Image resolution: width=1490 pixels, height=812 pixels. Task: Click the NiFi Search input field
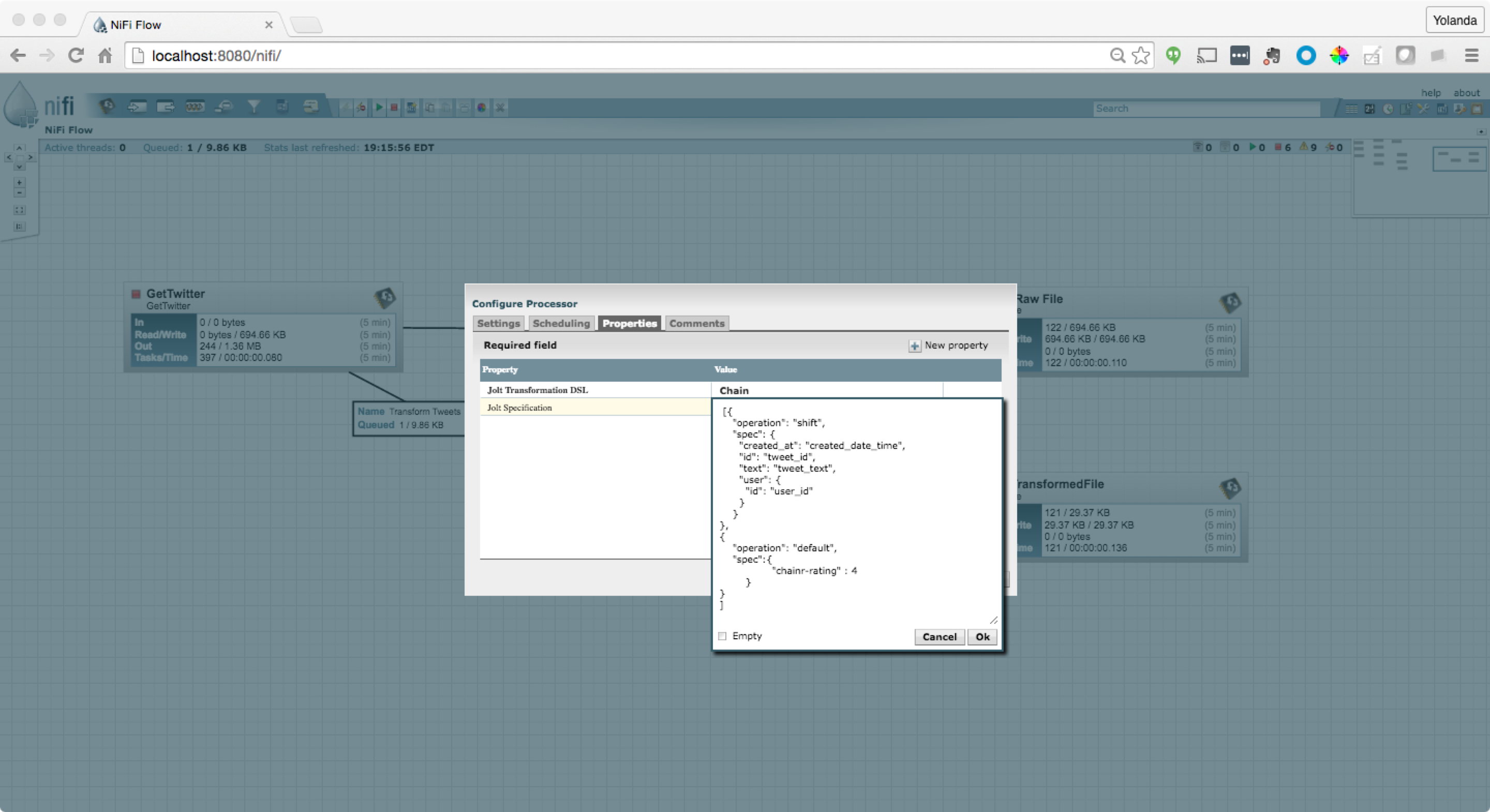click(x=1206, y=109)
